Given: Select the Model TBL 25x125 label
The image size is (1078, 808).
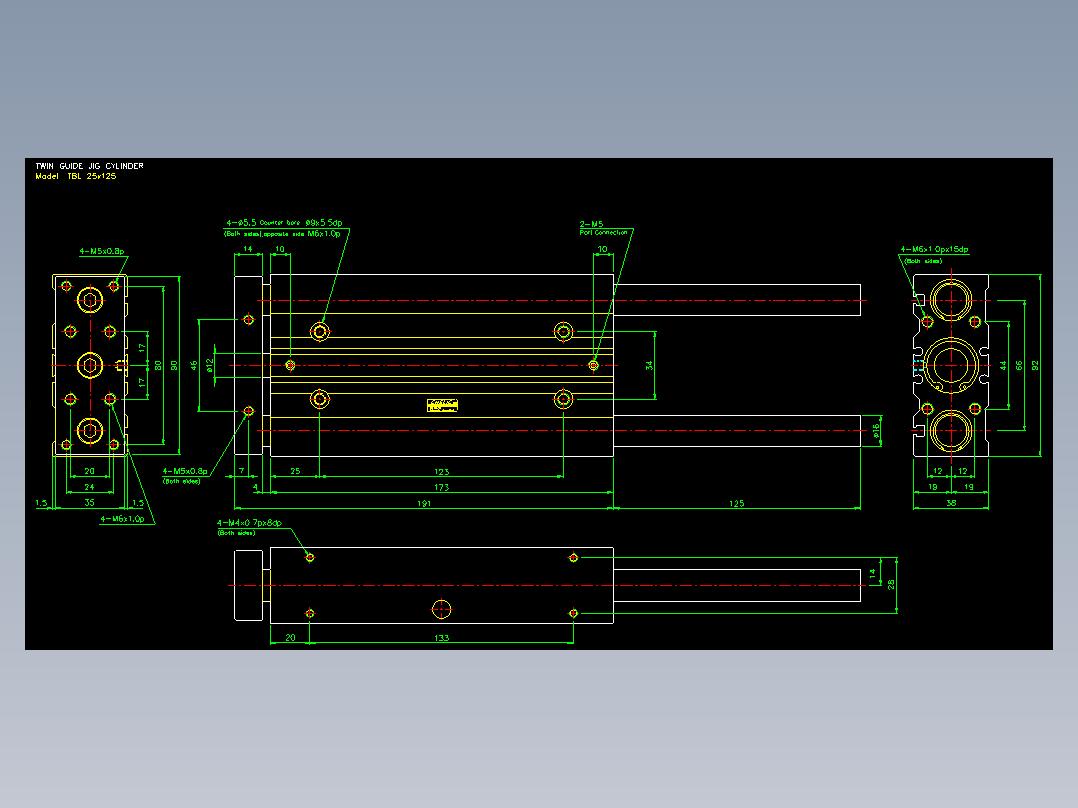Looking at the screenshot, I should [76, 176].
